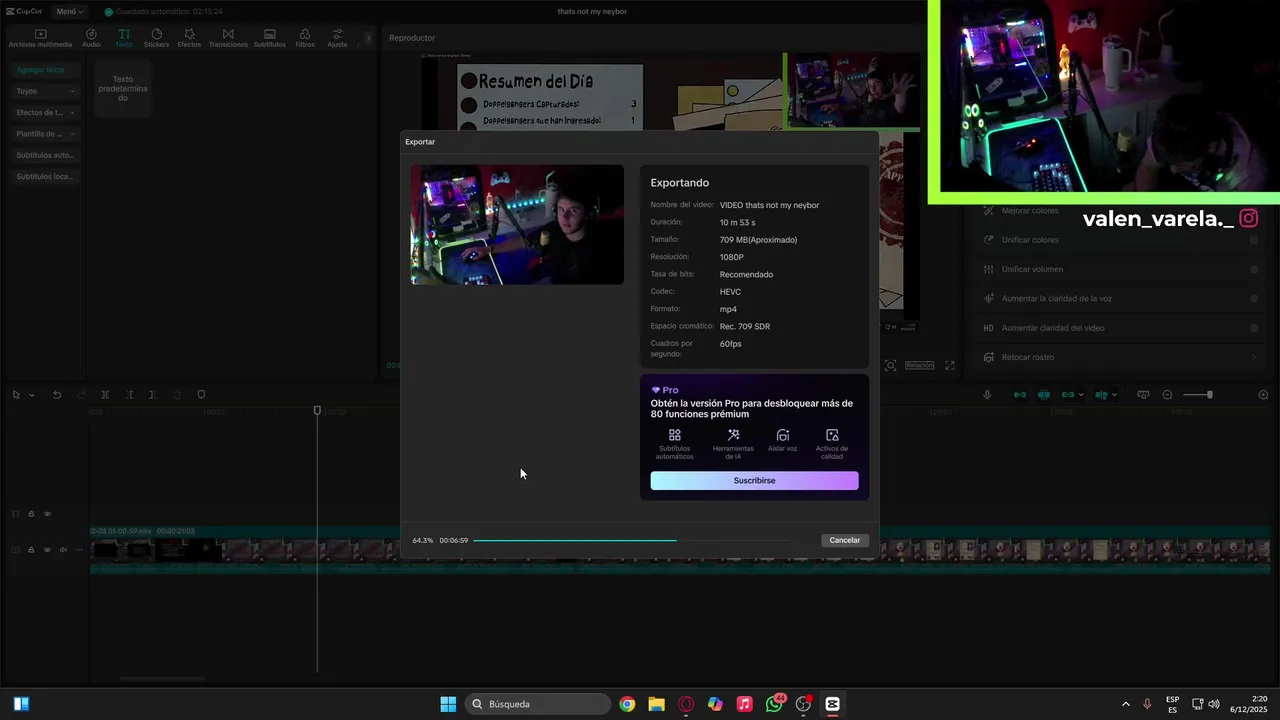Enable Aumentar la claridad de la voz

click(1254, 298)
